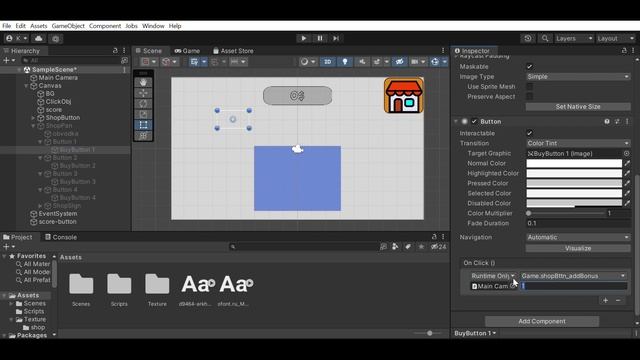Select Main Camera in Hierarchy

(x=58, y=78)
